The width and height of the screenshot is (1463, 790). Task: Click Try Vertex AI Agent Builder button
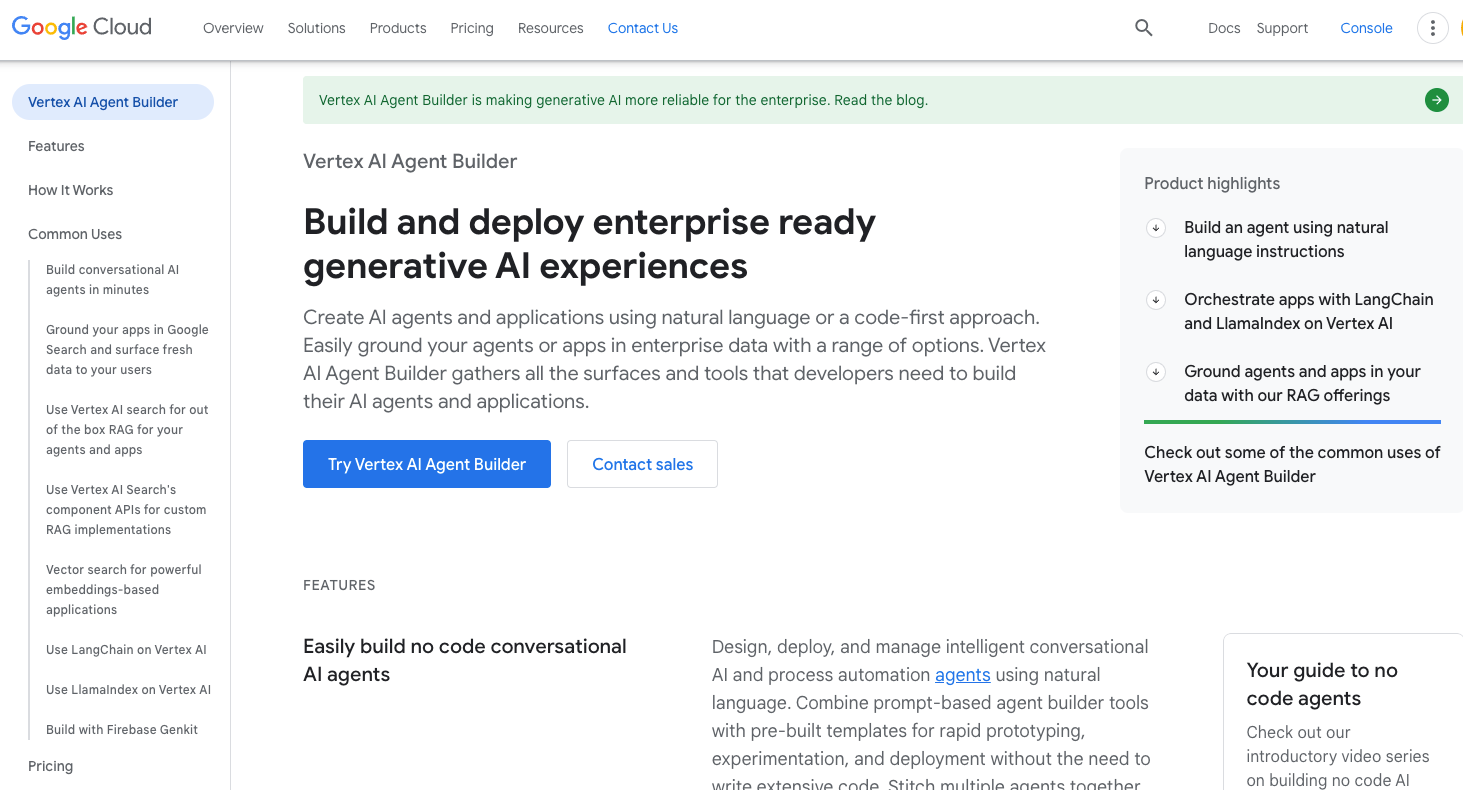pos(427,464)
